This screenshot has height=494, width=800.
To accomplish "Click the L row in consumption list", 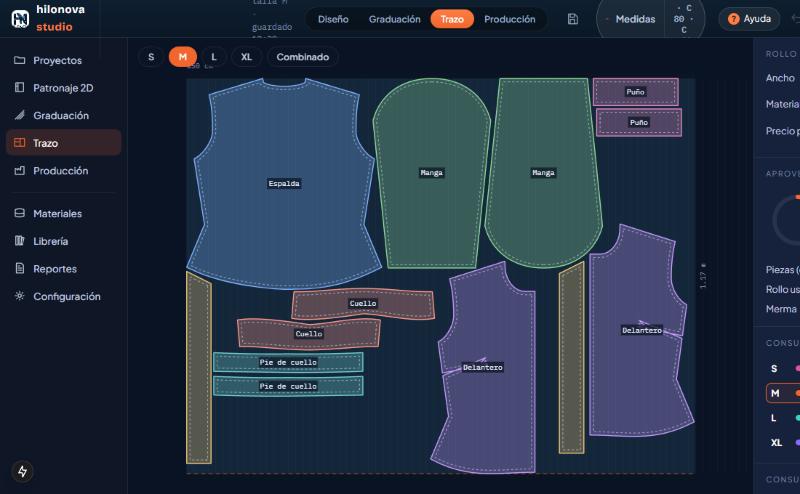I will 783,418.
